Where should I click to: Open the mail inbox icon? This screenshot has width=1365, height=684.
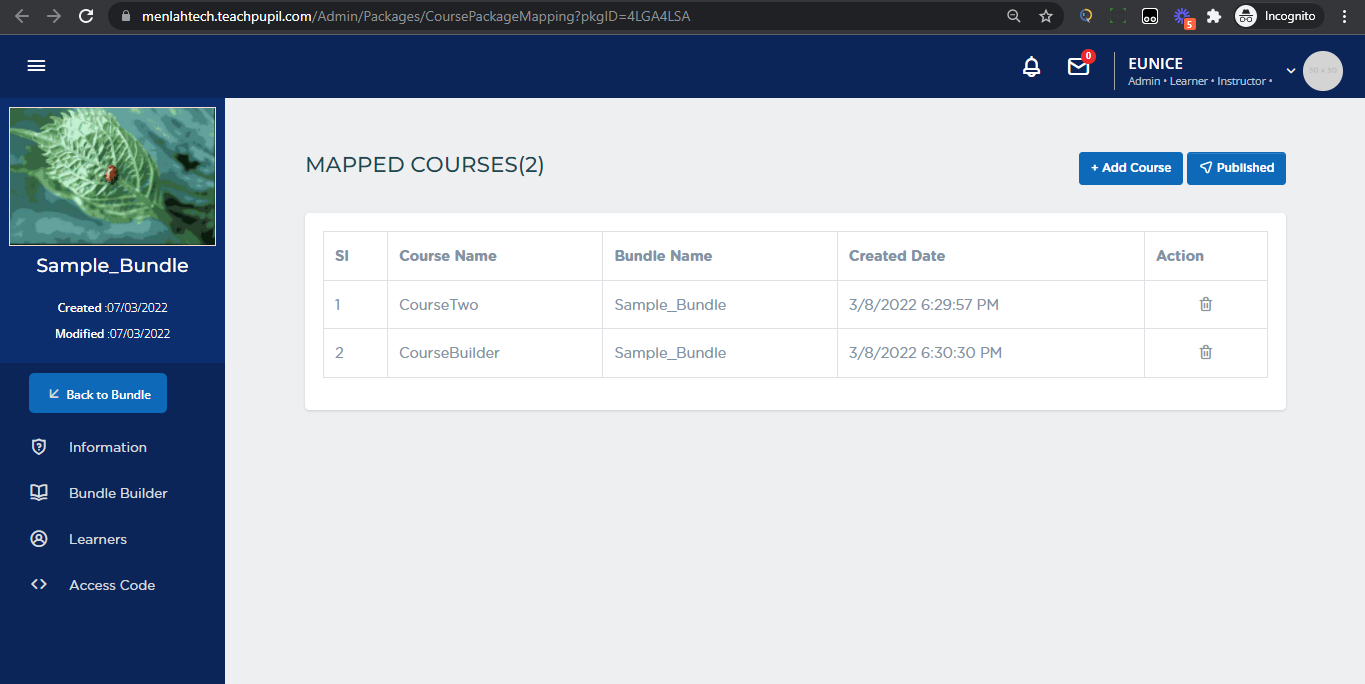click(1078, 67)
